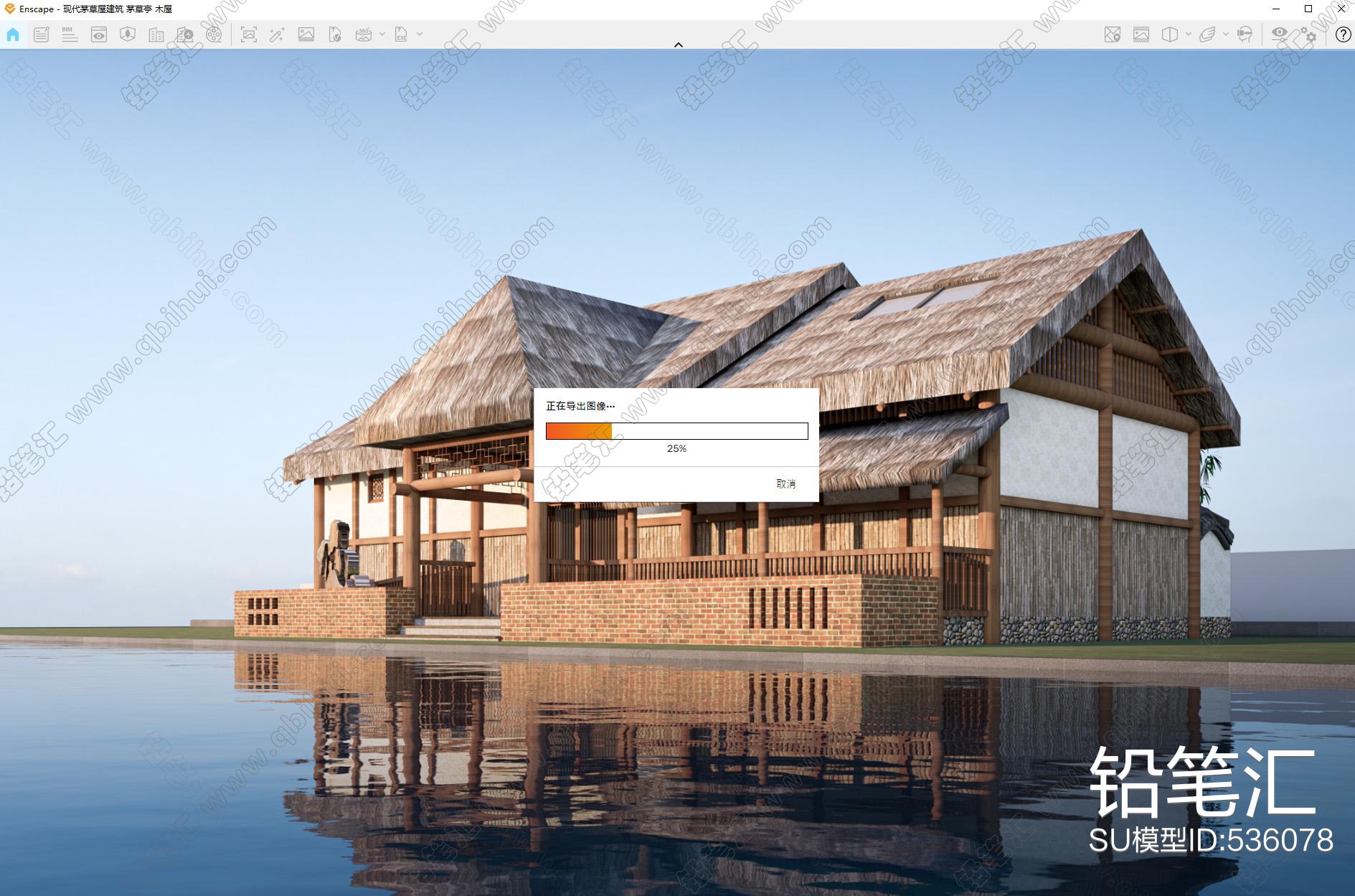Viewport: 1355px width, 896px height.
Task: Open the site context map icon
Action: 1113,34
